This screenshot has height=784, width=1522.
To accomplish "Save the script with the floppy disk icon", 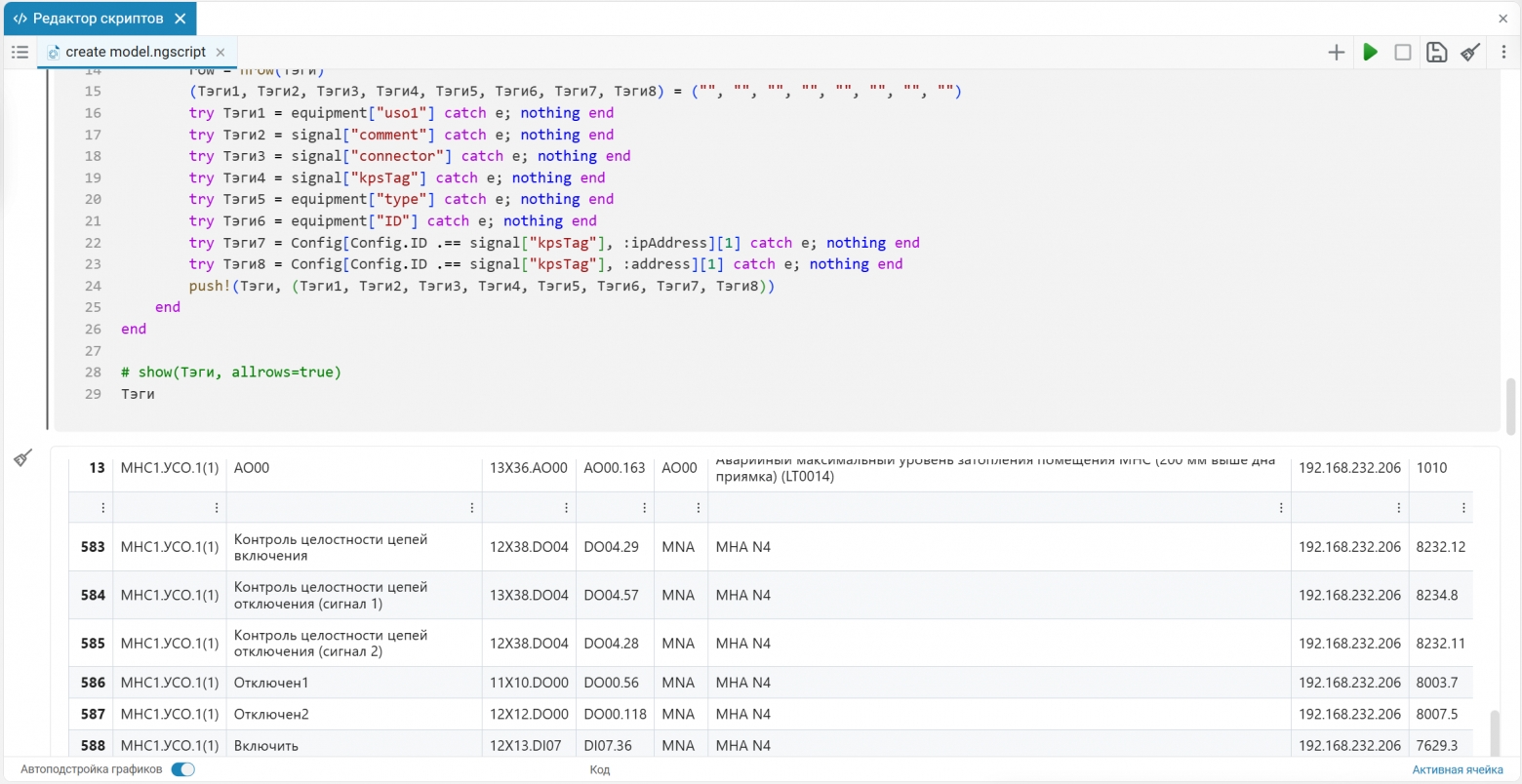I will [x=1436, y=53].
